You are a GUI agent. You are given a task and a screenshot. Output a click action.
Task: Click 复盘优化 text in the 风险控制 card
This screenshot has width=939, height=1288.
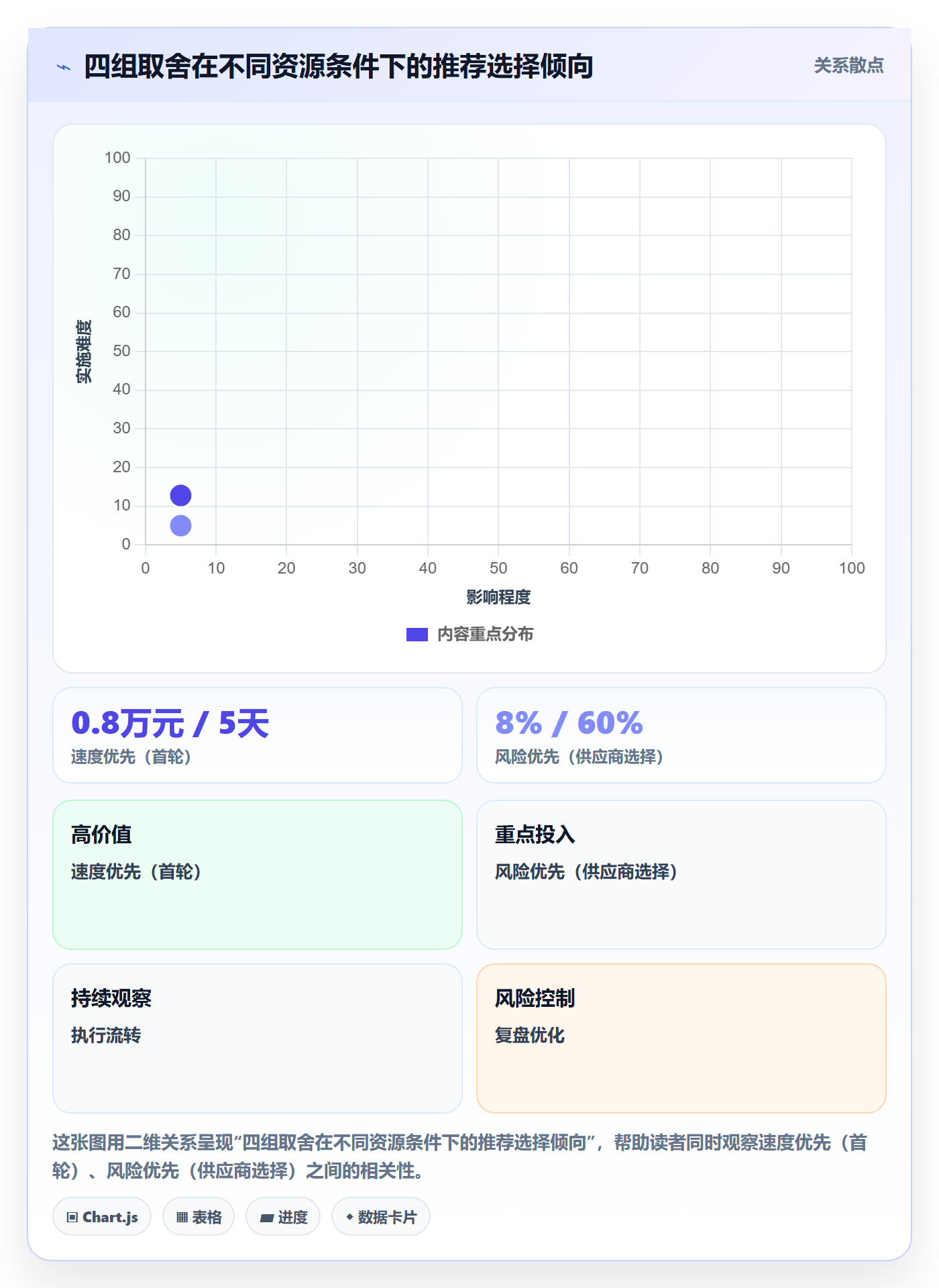coord(530,1035)
